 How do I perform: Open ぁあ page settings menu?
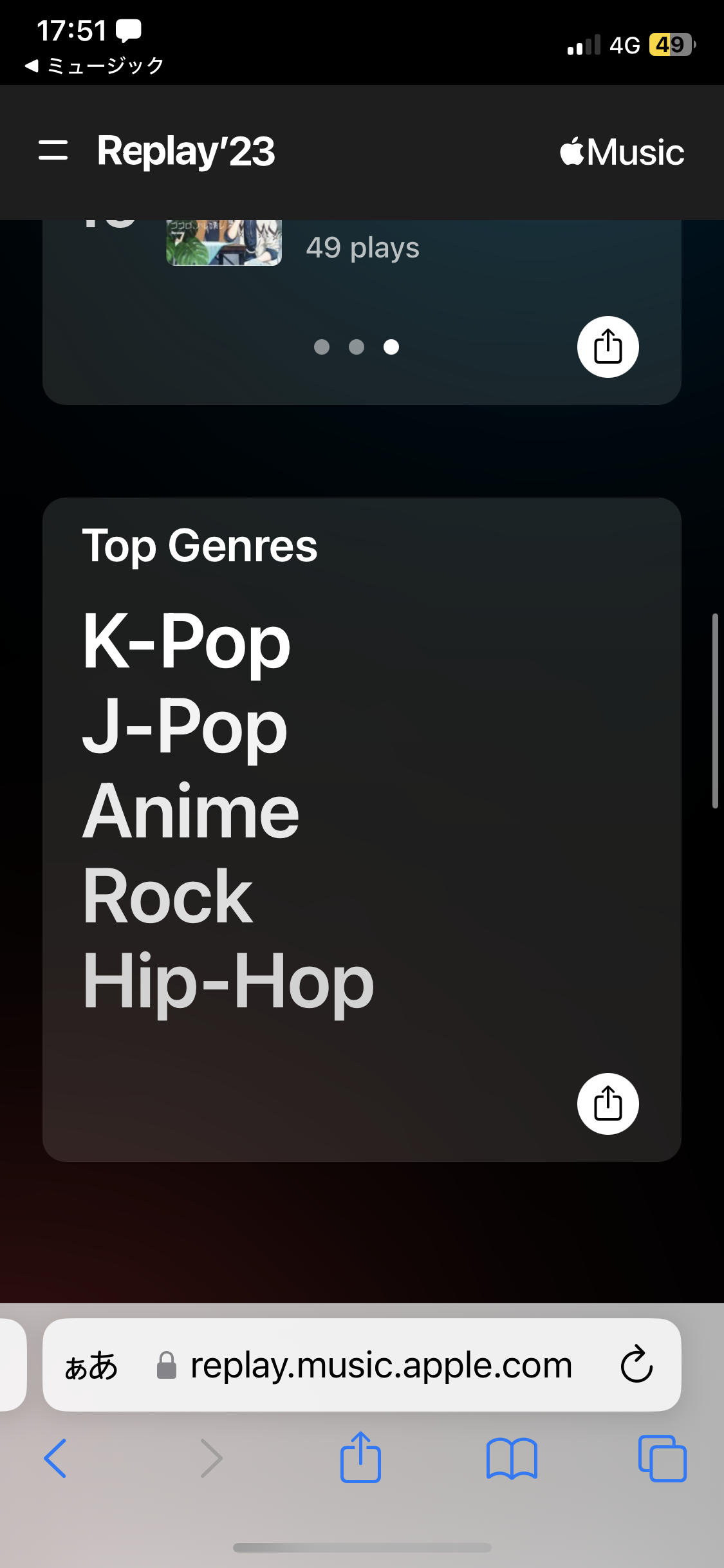[91, 1365]
